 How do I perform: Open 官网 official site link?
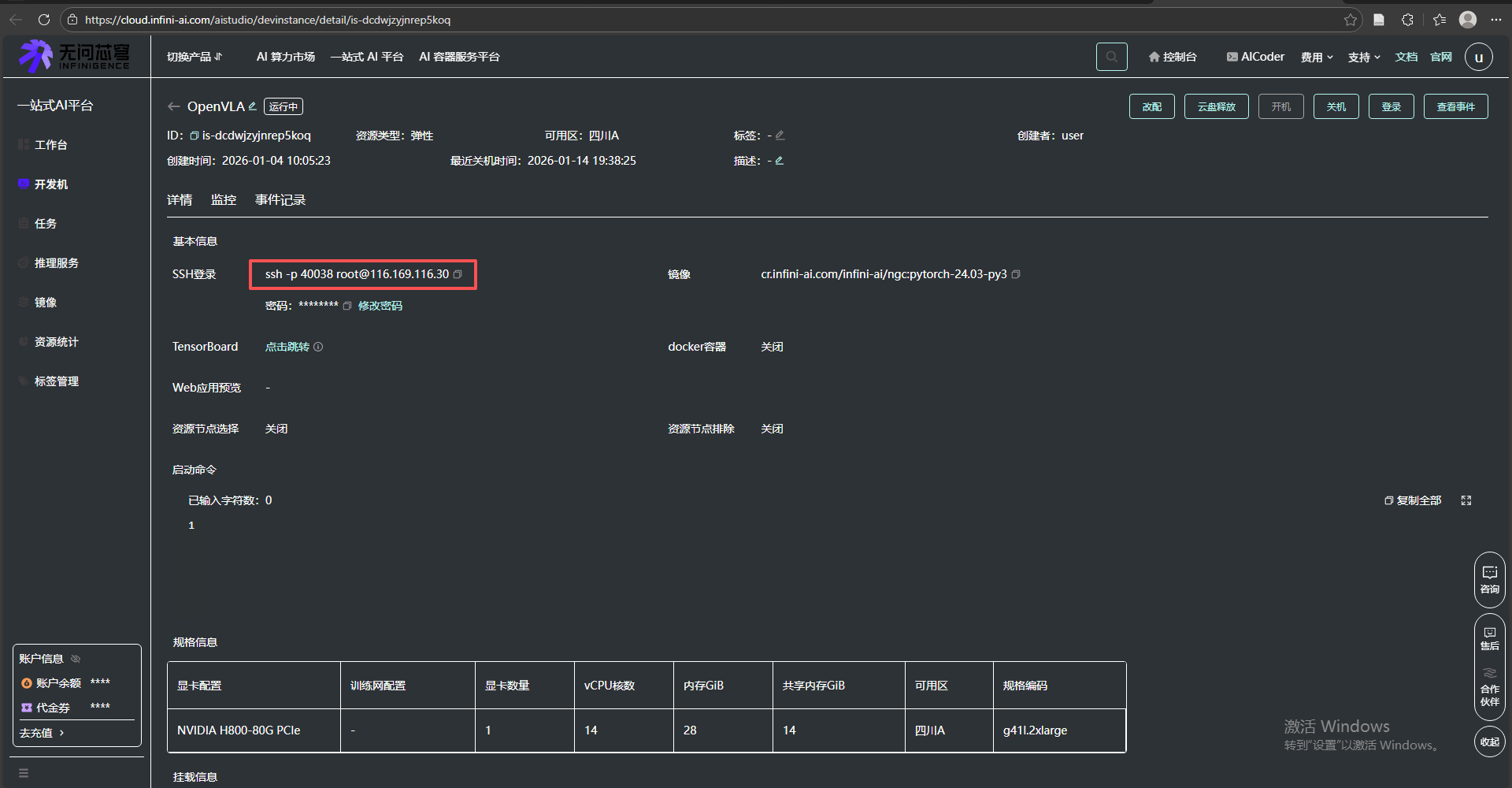(1441, 57)
